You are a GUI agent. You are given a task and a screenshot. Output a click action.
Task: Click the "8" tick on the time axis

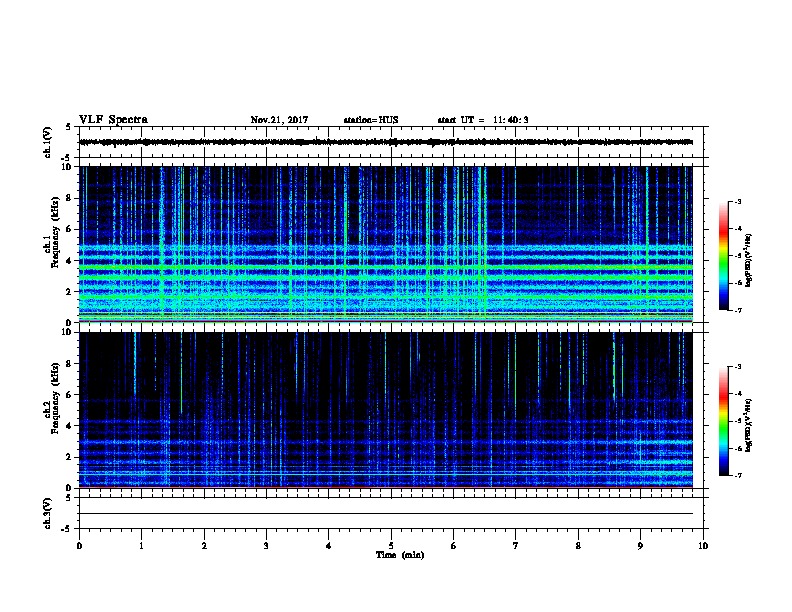pyautogui.click(x=578, y=546)
